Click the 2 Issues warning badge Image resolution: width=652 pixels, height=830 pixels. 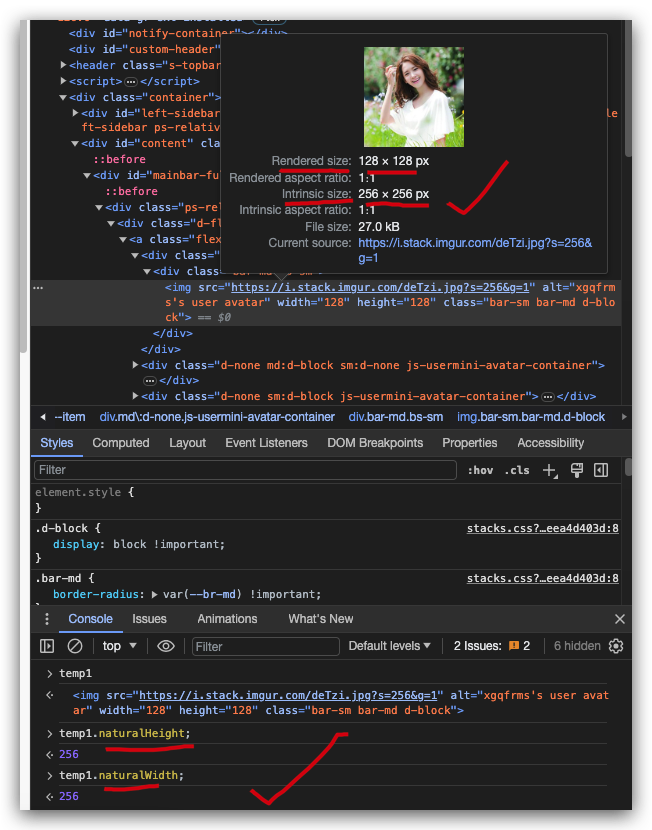tap(492, 646)
